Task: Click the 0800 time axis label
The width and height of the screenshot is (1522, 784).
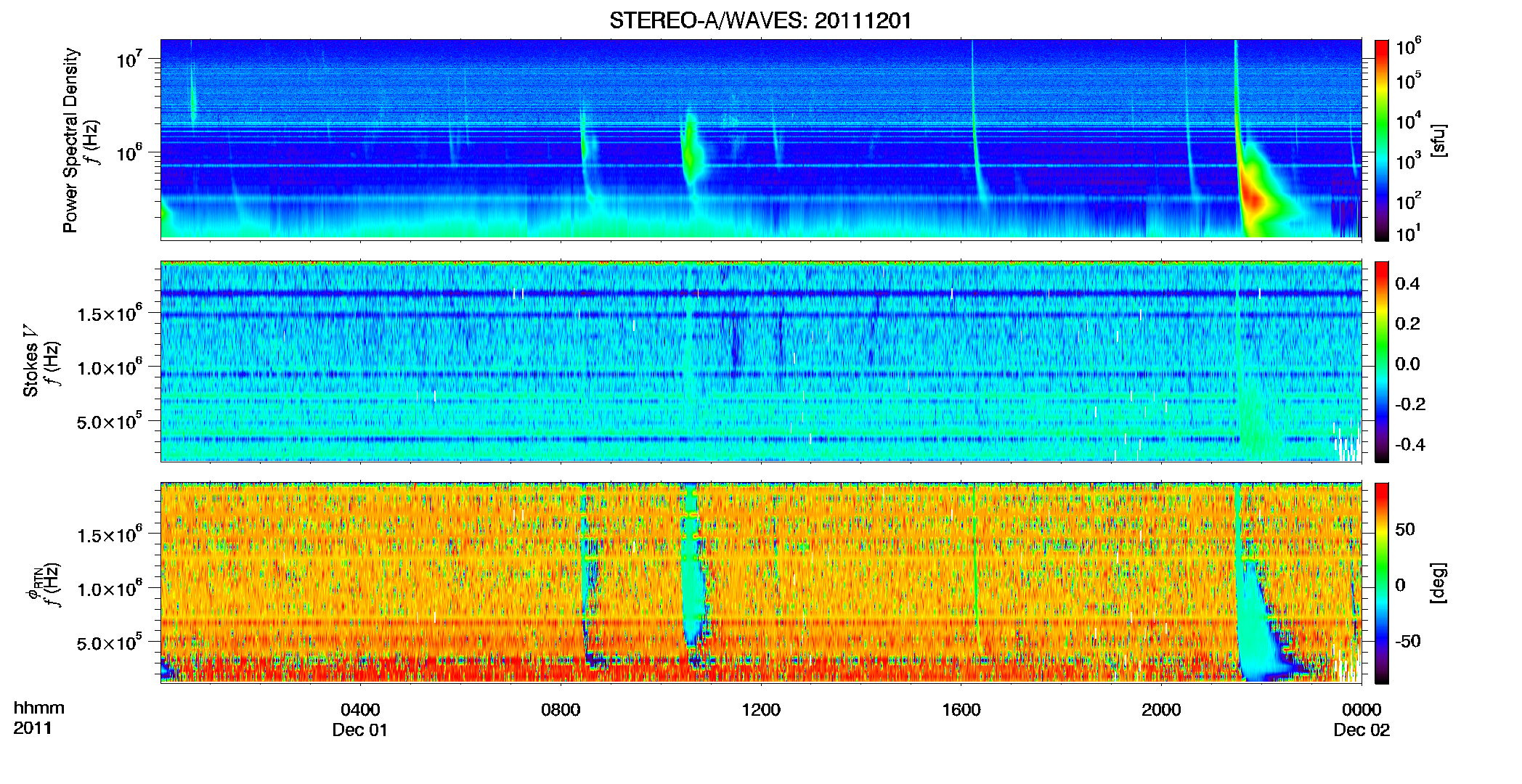Action: pos(561,710)
